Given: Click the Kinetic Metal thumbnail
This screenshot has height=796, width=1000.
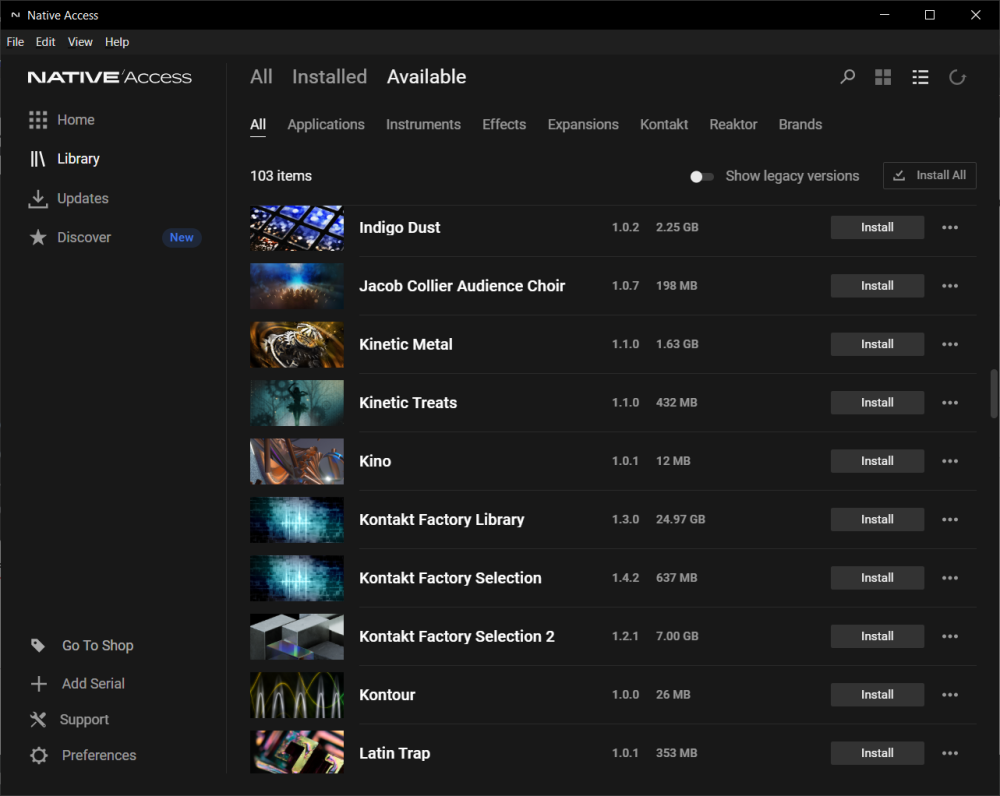Looking at the screenshot, I should tap(297, 344).
